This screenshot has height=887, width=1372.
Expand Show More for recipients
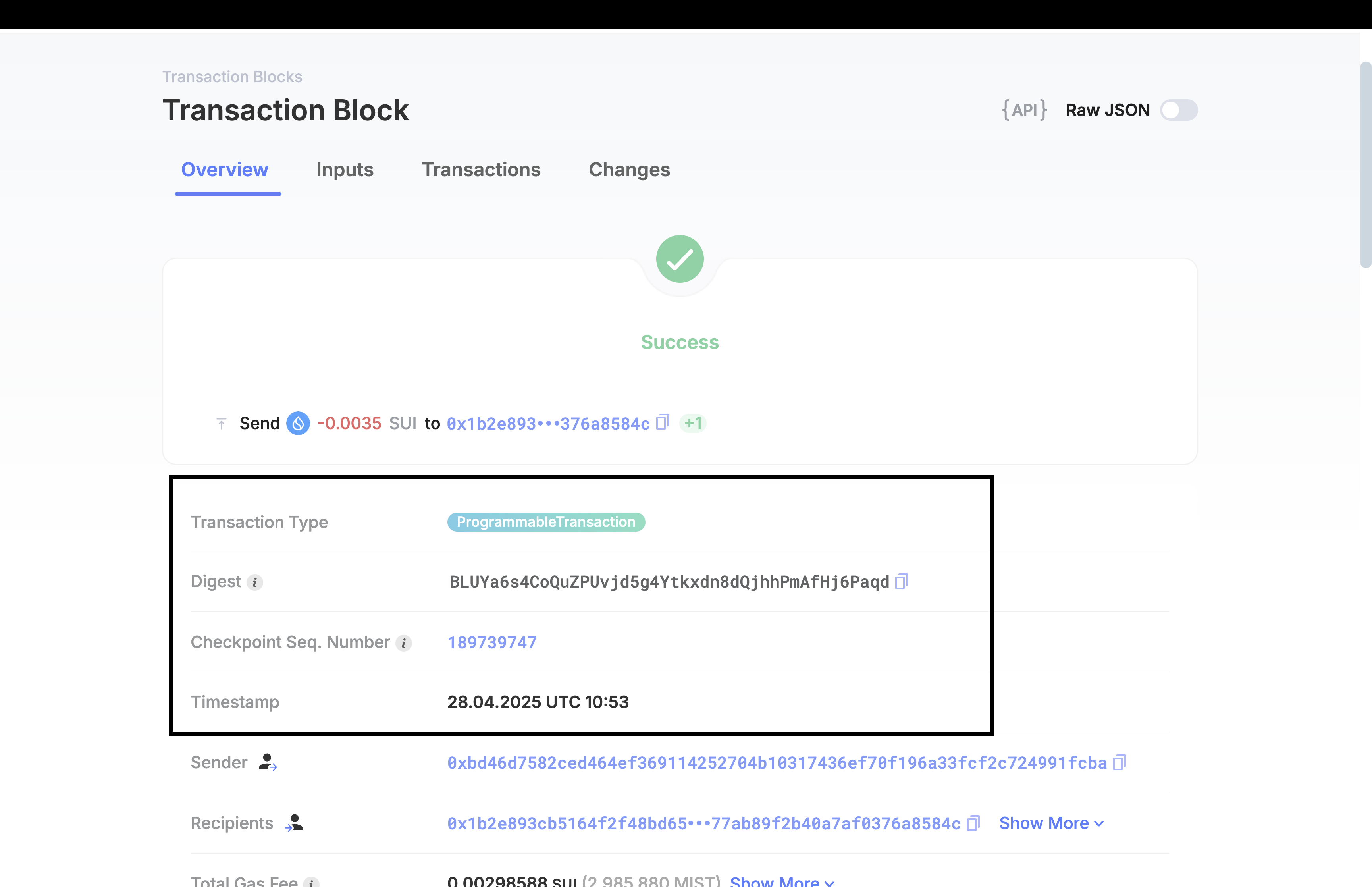click(1051, 823)
